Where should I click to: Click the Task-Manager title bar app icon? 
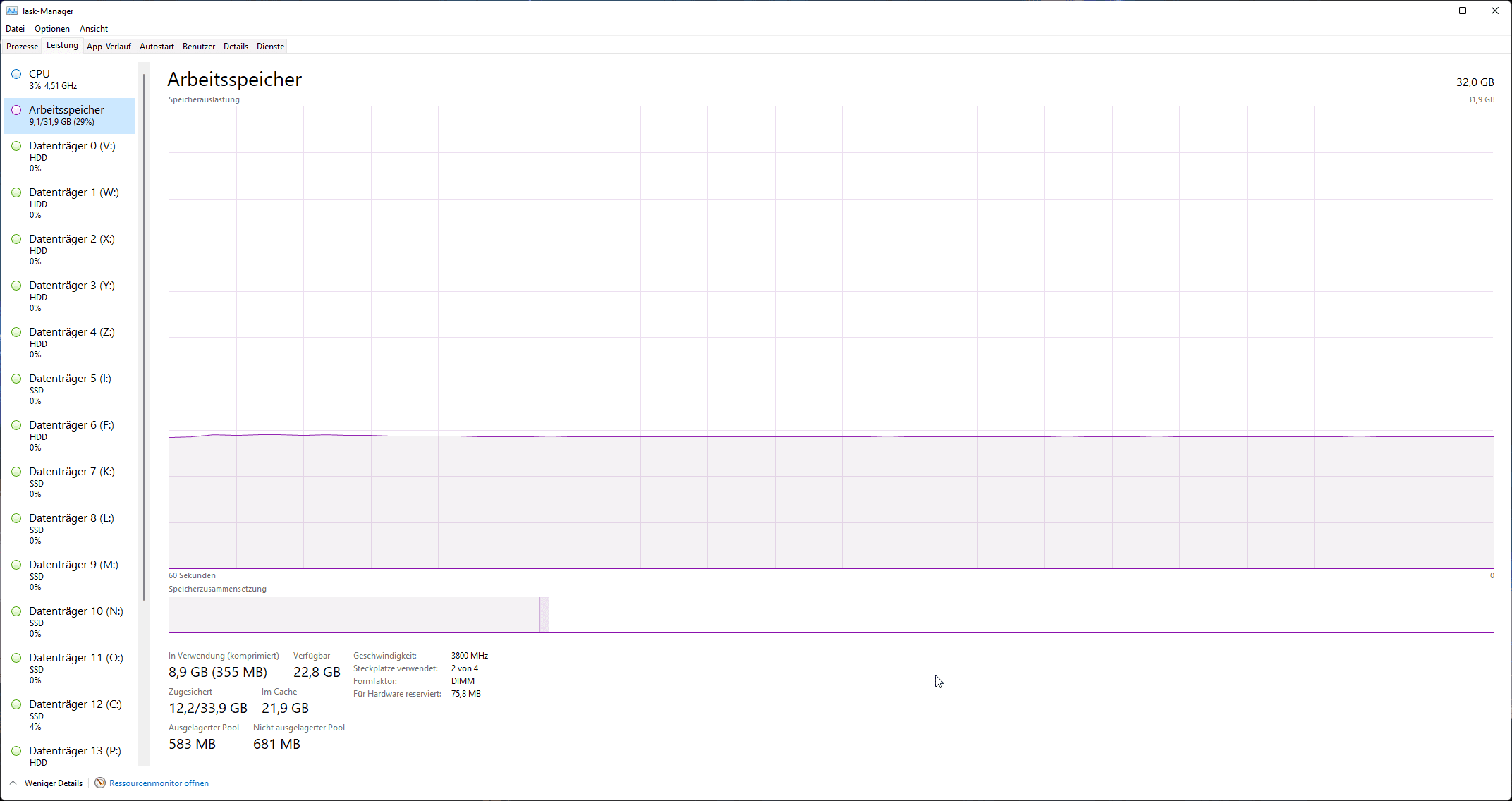11,11
